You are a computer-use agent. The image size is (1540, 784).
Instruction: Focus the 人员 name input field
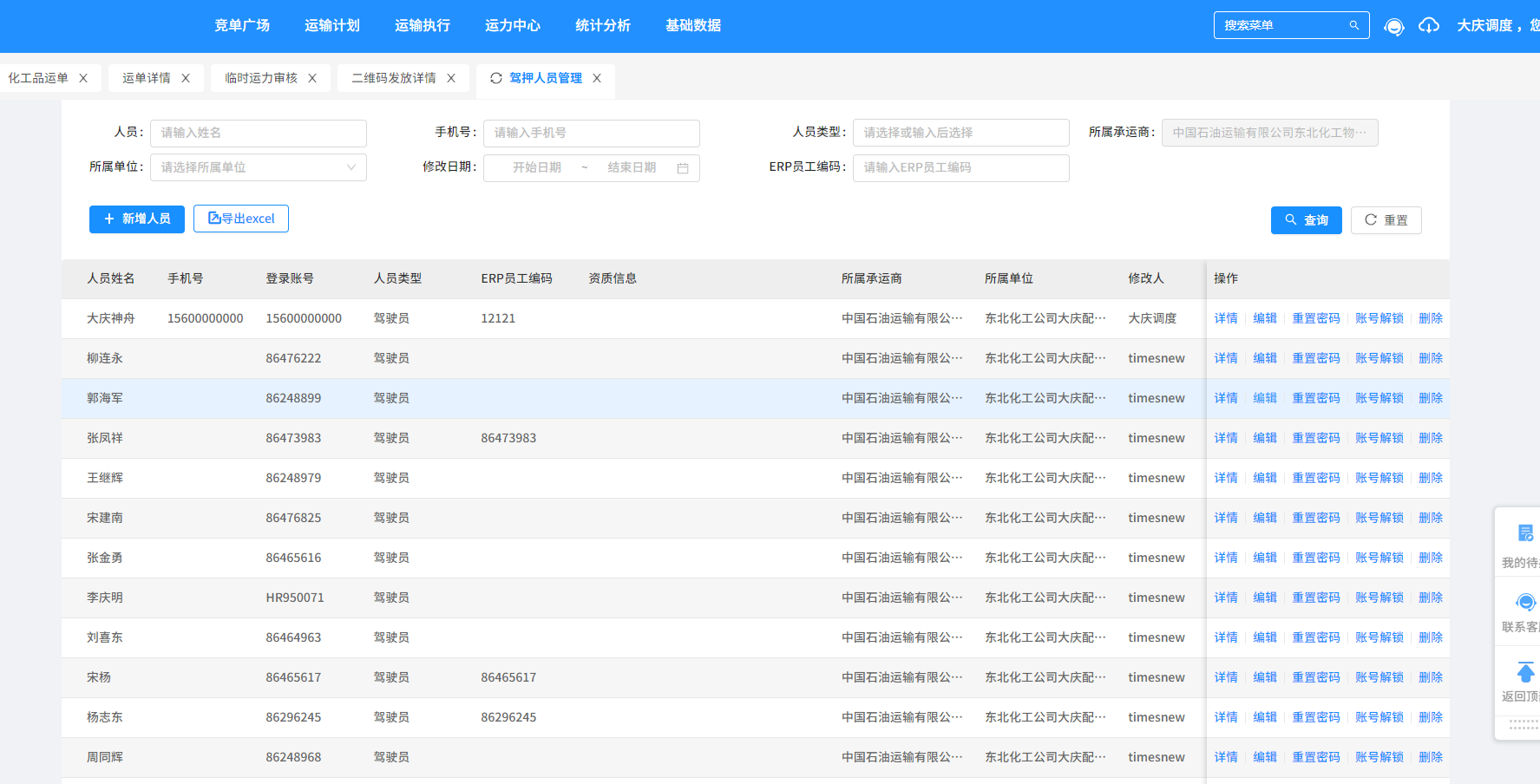coord(259,133)
